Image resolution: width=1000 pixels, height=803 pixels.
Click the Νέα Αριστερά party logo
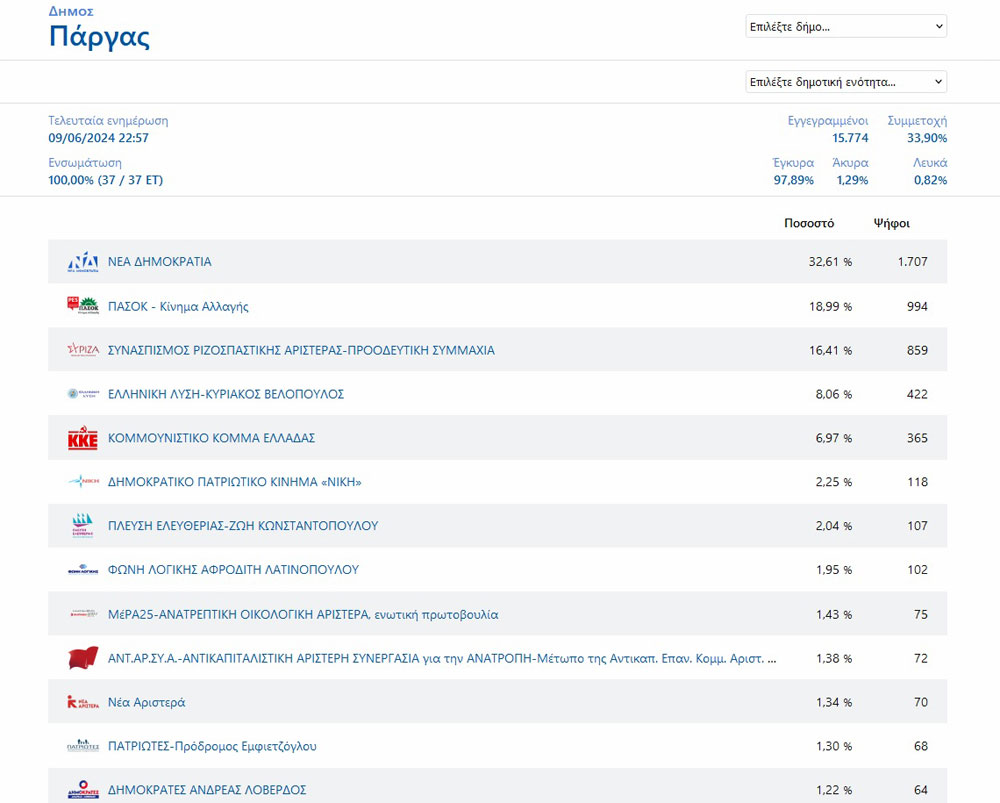click(82, 702)
